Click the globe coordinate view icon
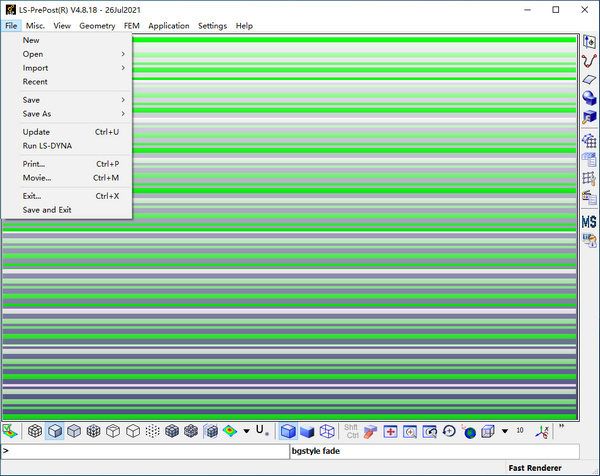600x476 pixels. (x=468, y=432)
